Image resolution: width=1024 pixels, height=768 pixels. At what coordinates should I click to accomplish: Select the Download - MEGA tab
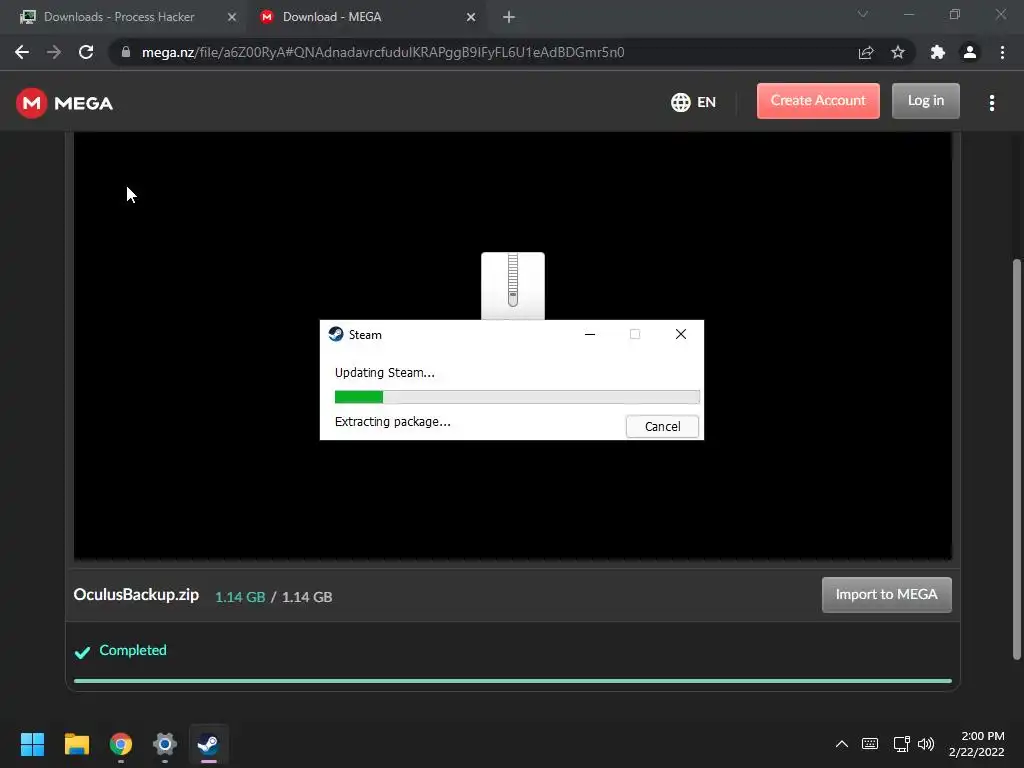pyautogui.click(x=332, y=17)
